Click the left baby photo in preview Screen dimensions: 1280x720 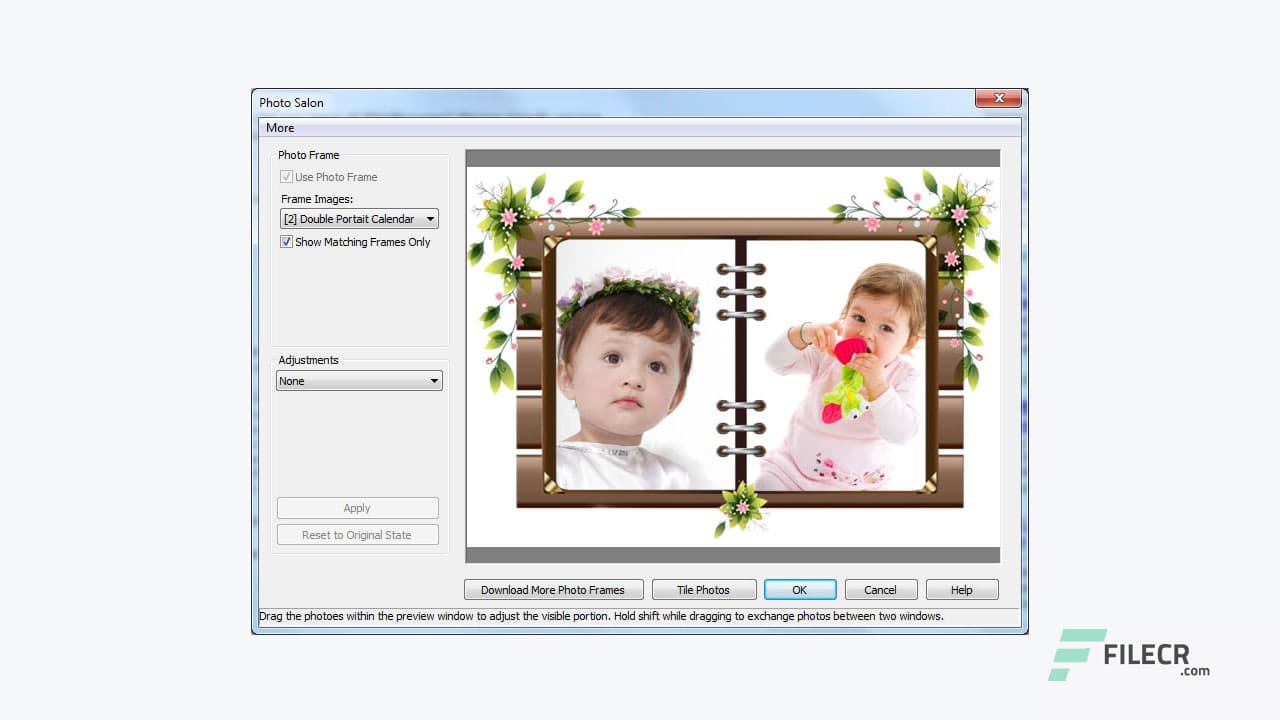pyautogui.click(x=630, y=370)
